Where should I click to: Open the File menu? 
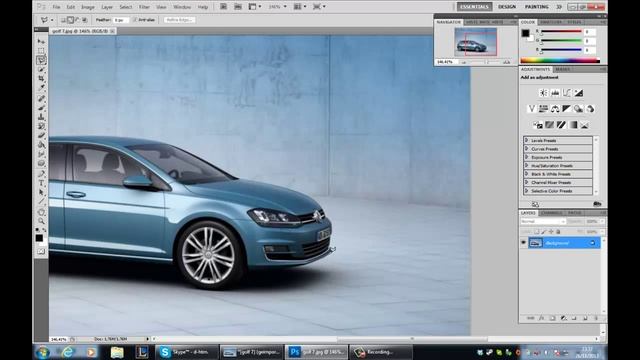click(56, 7)
